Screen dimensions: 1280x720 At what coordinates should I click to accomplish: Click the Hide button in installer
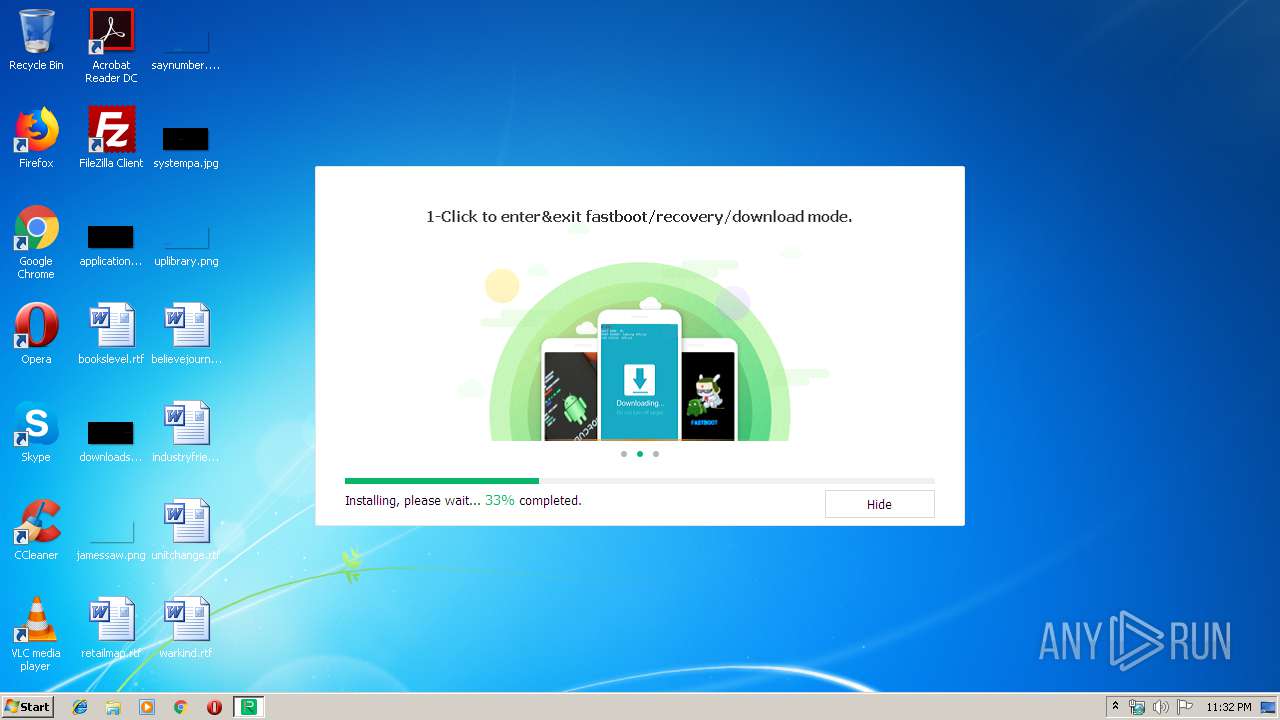pyautogui.click(x=879, y=504)
